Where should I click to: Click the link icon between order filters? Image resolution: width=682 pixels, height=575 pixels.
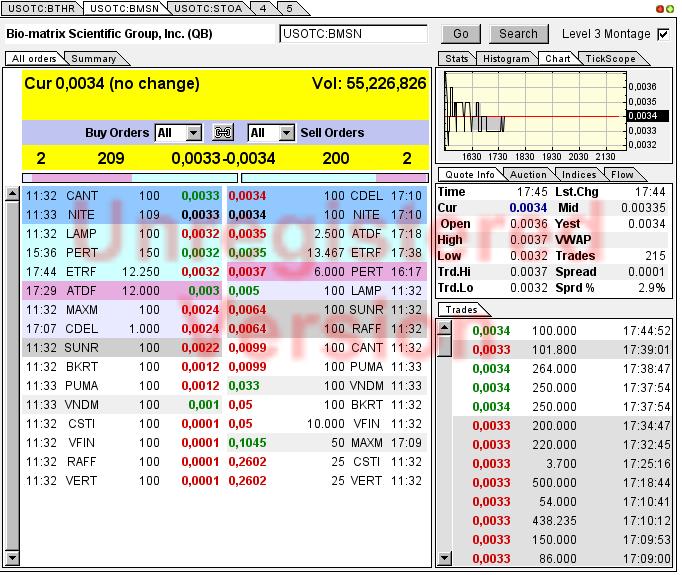223,133
